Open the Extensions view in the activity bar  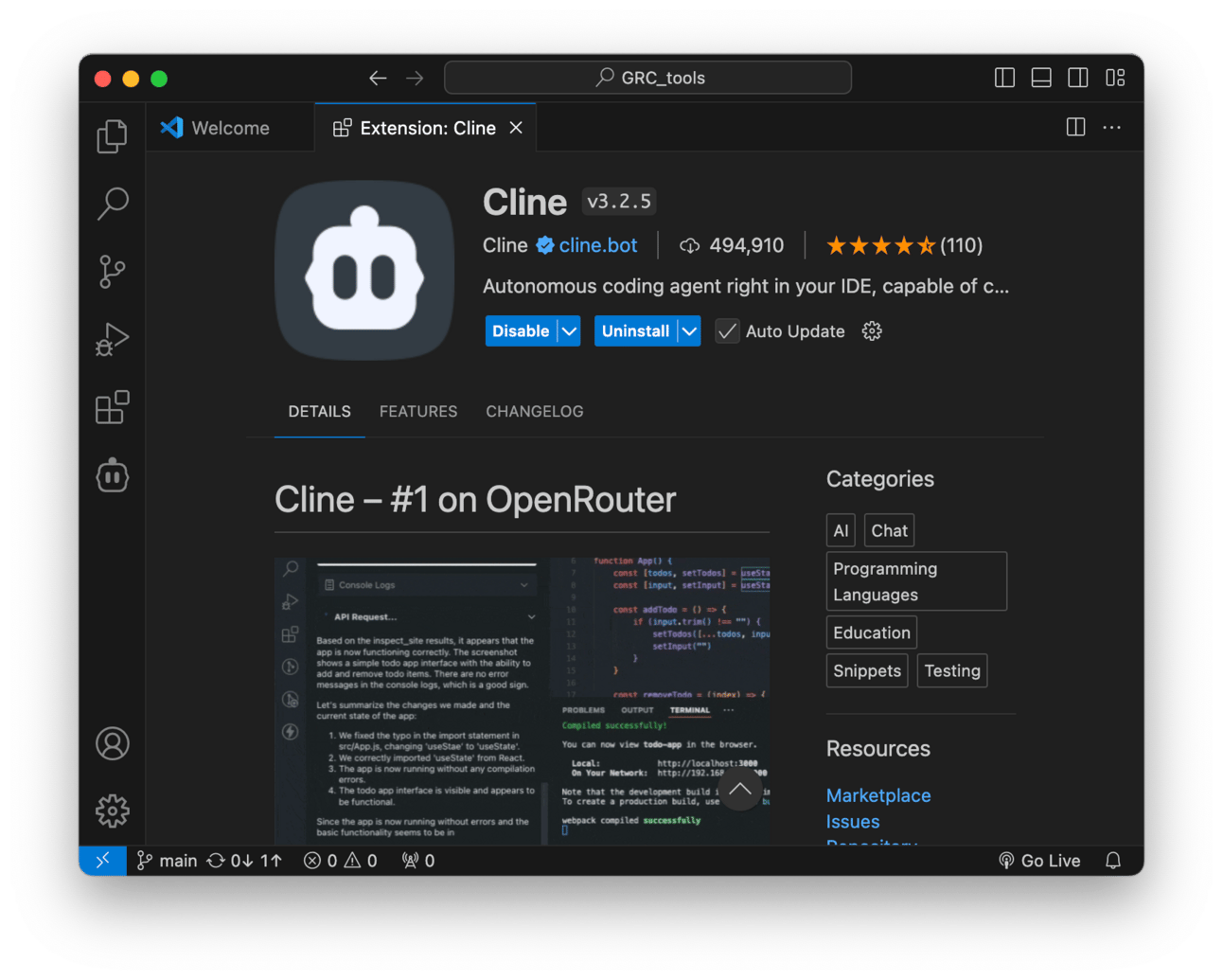[113, 407]
